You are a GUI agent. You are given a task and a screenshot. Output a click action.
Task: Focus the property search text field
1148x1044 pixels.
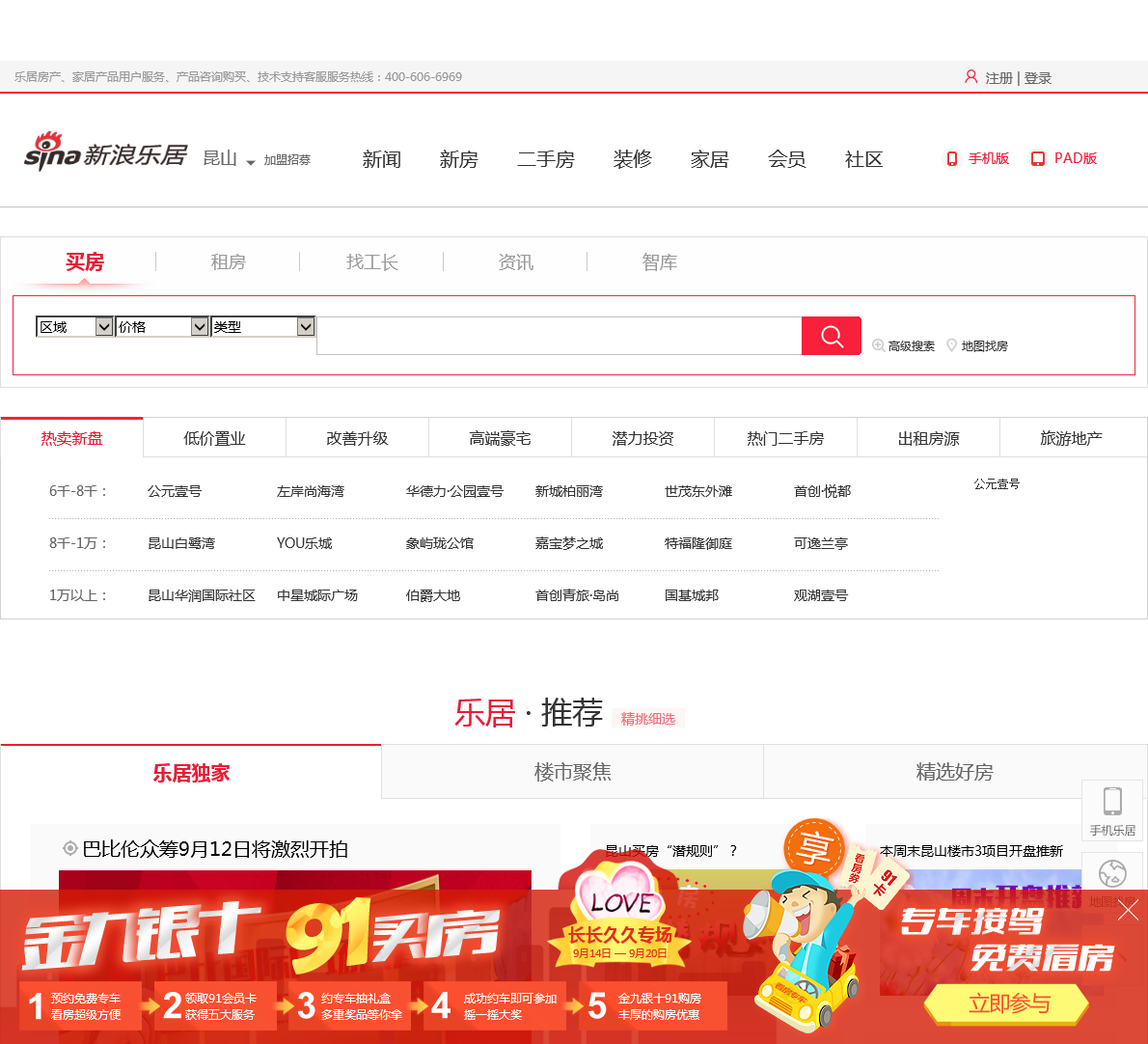[x=560, y=336]
